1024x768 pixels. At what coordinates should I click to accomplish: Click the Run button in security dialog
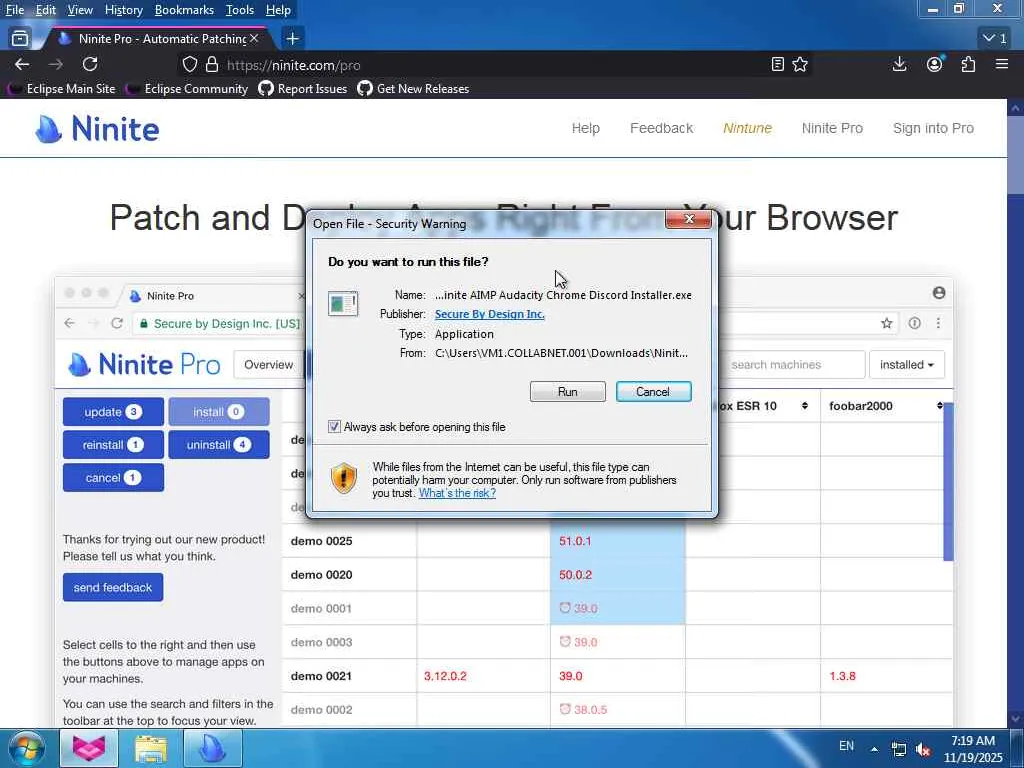click(x=567, y=392)
